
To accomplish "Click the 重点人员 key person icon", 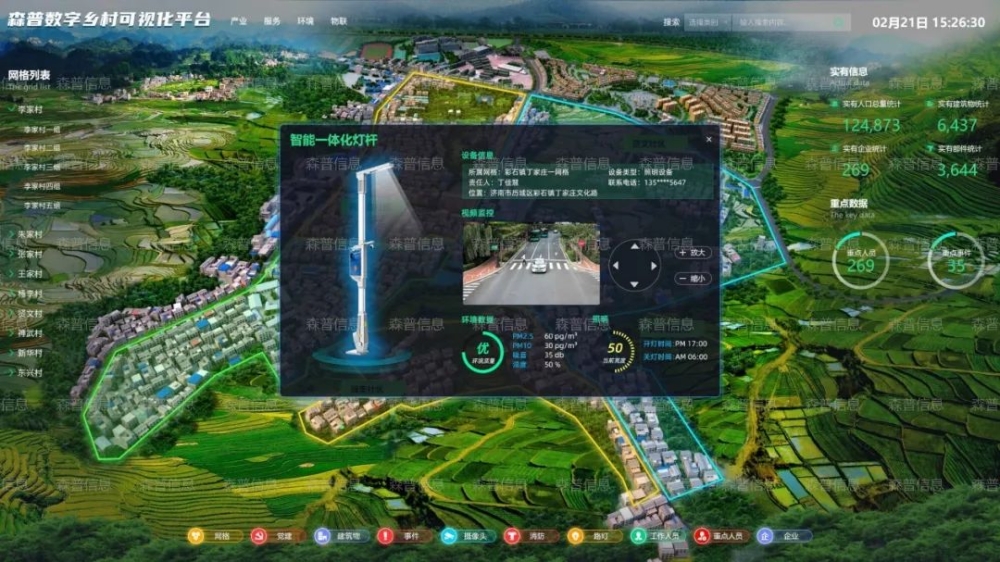I will click(x=702, y=536).
